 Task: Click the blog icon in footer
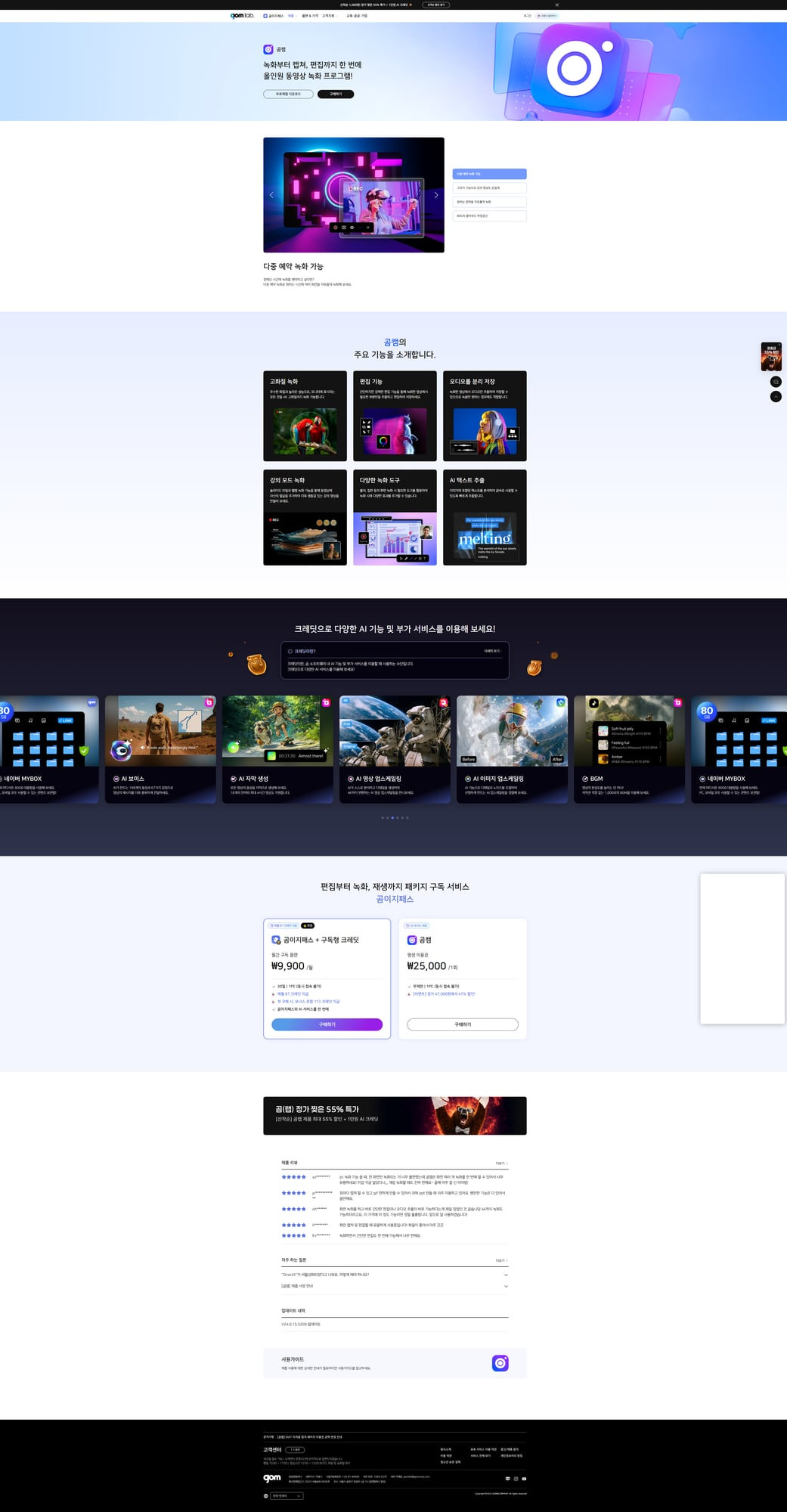(507, 1479)
